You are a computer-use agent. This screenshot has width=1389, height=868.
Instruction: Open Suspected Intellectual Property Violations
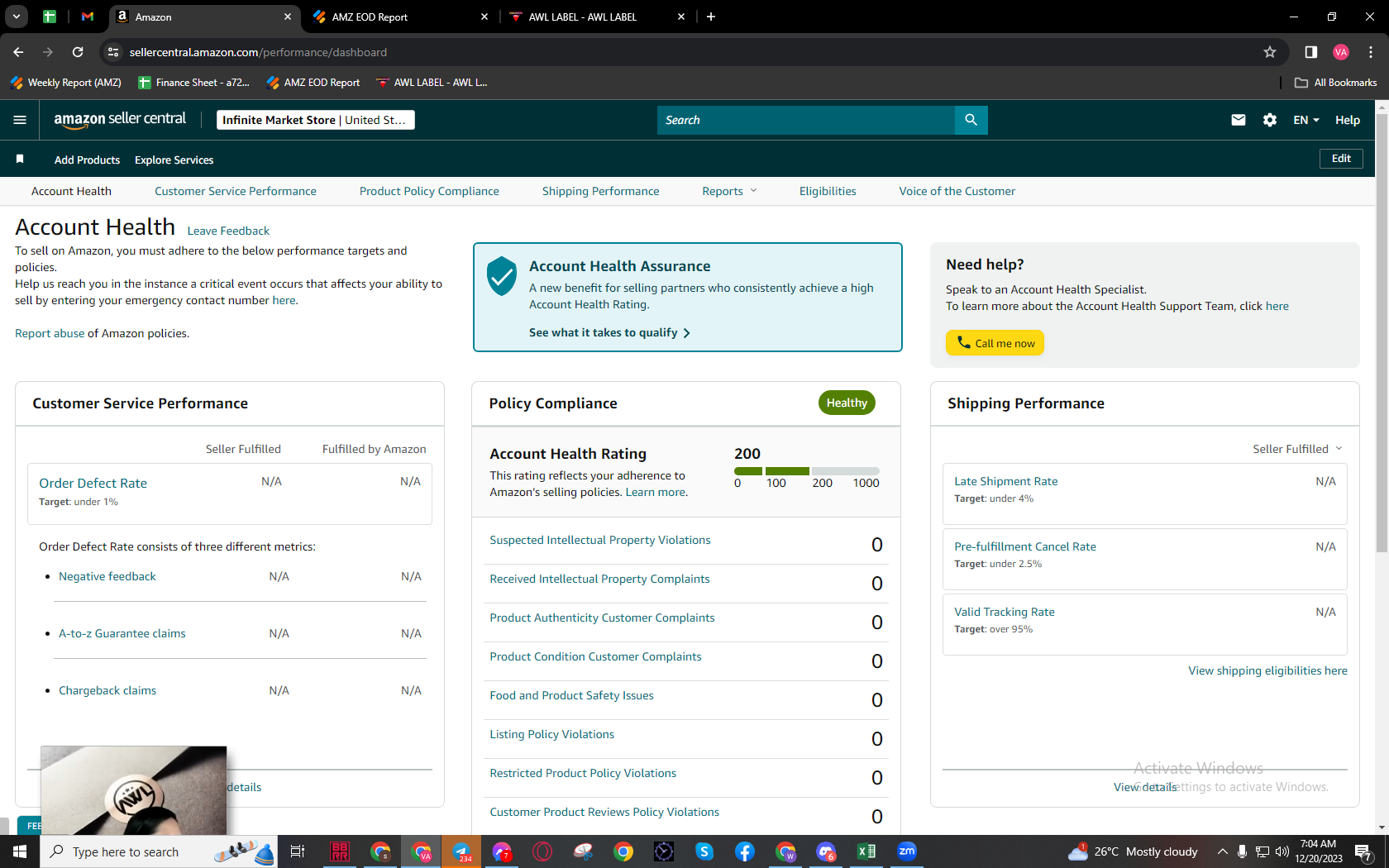600,540
